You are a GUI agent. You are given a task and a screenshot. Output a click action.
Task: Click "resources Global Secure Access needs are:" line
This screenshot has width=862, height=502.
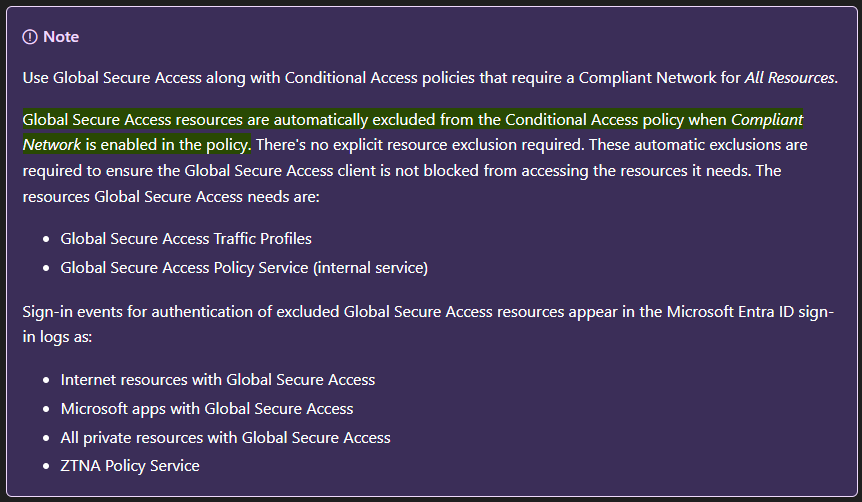pos(170,197)
